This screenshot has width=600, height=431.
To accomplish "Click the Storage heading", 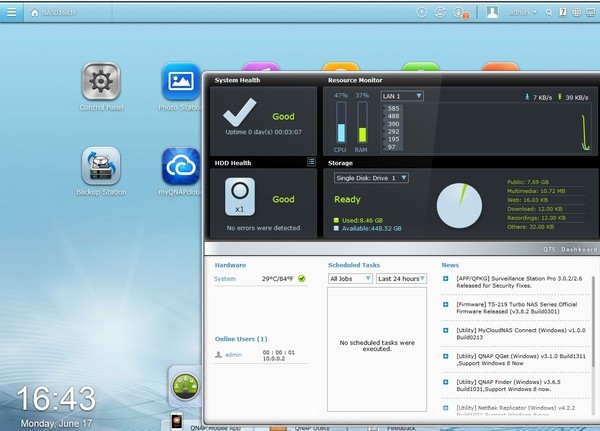I will coord(340,163).
